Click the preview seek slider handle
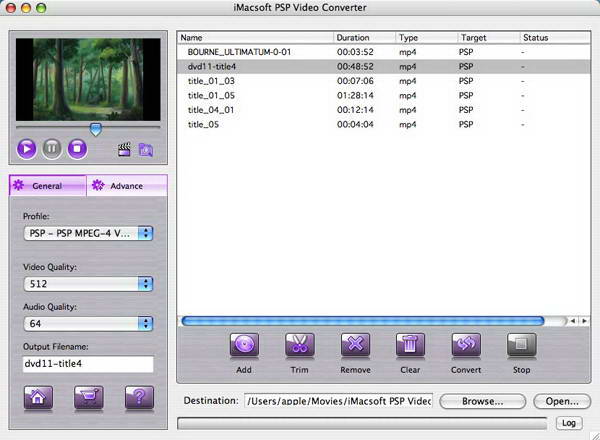The height and width of the screenshot is (440, 600). coord(96,129)
